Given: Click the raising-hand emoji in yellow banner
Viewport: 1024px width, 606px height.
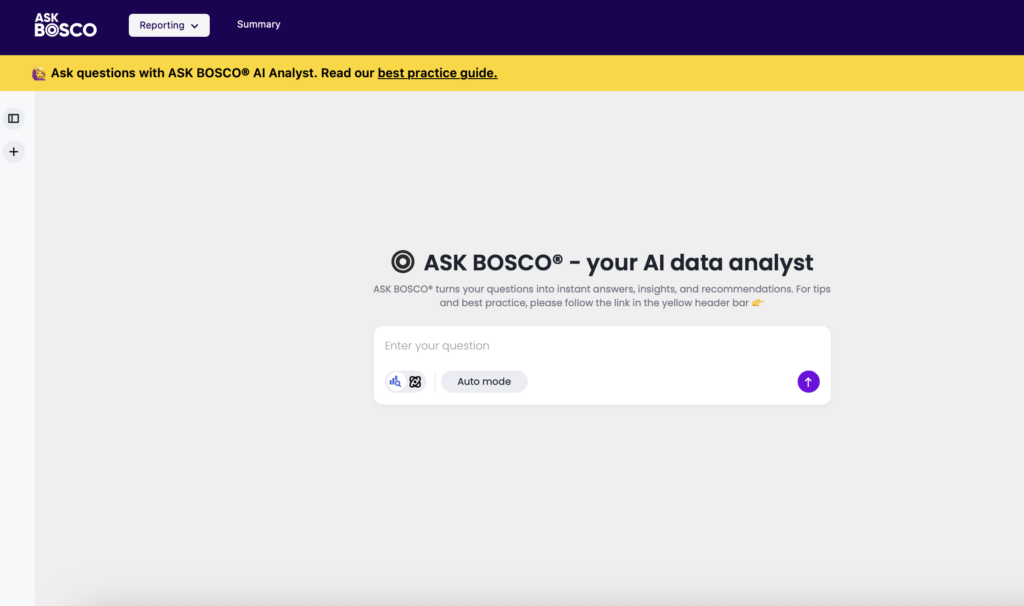Looking at the screenshot, I should pyautogui.click(x=39, y=73).
